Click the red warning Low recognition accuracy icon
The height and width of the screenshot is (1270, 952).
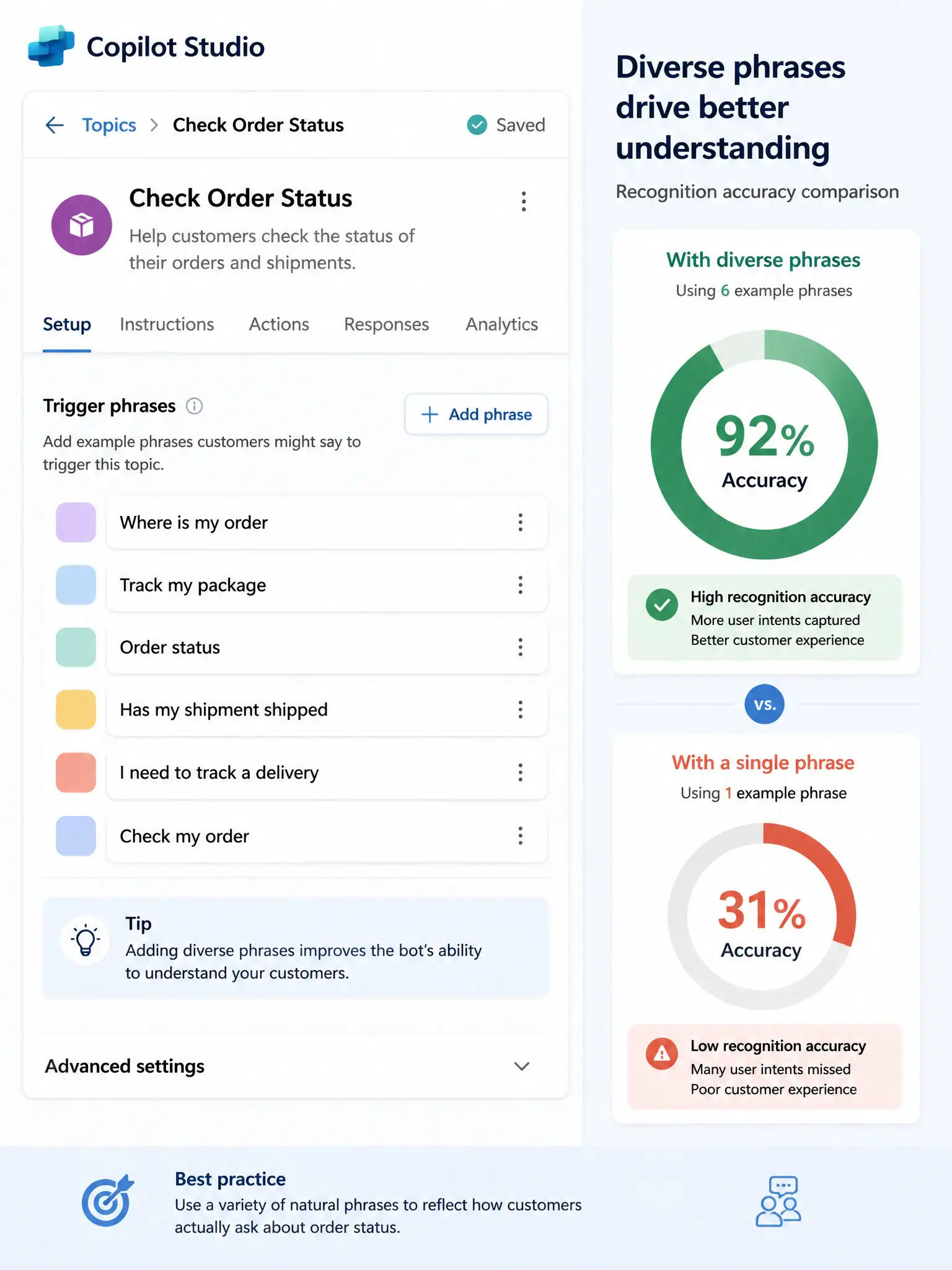click(662, 1054)
